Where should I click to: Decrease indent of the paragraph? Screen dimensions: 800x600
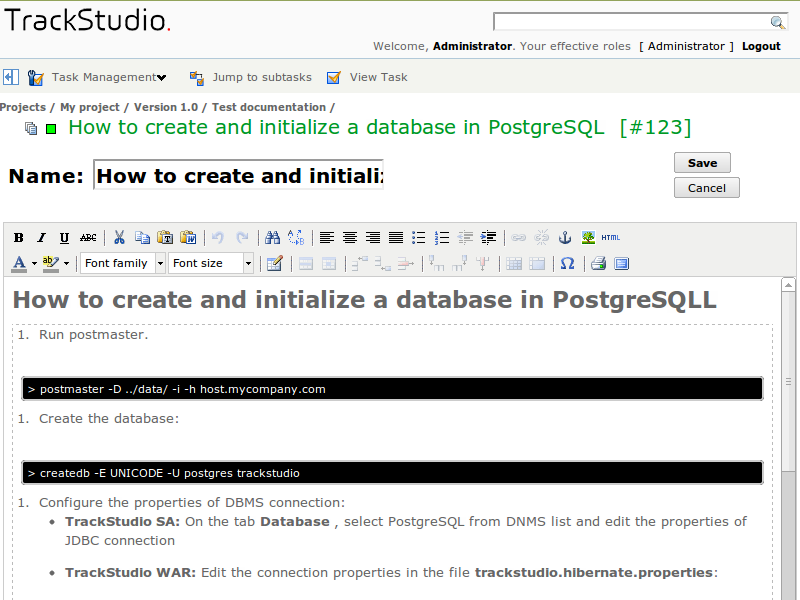click(465, 237)
